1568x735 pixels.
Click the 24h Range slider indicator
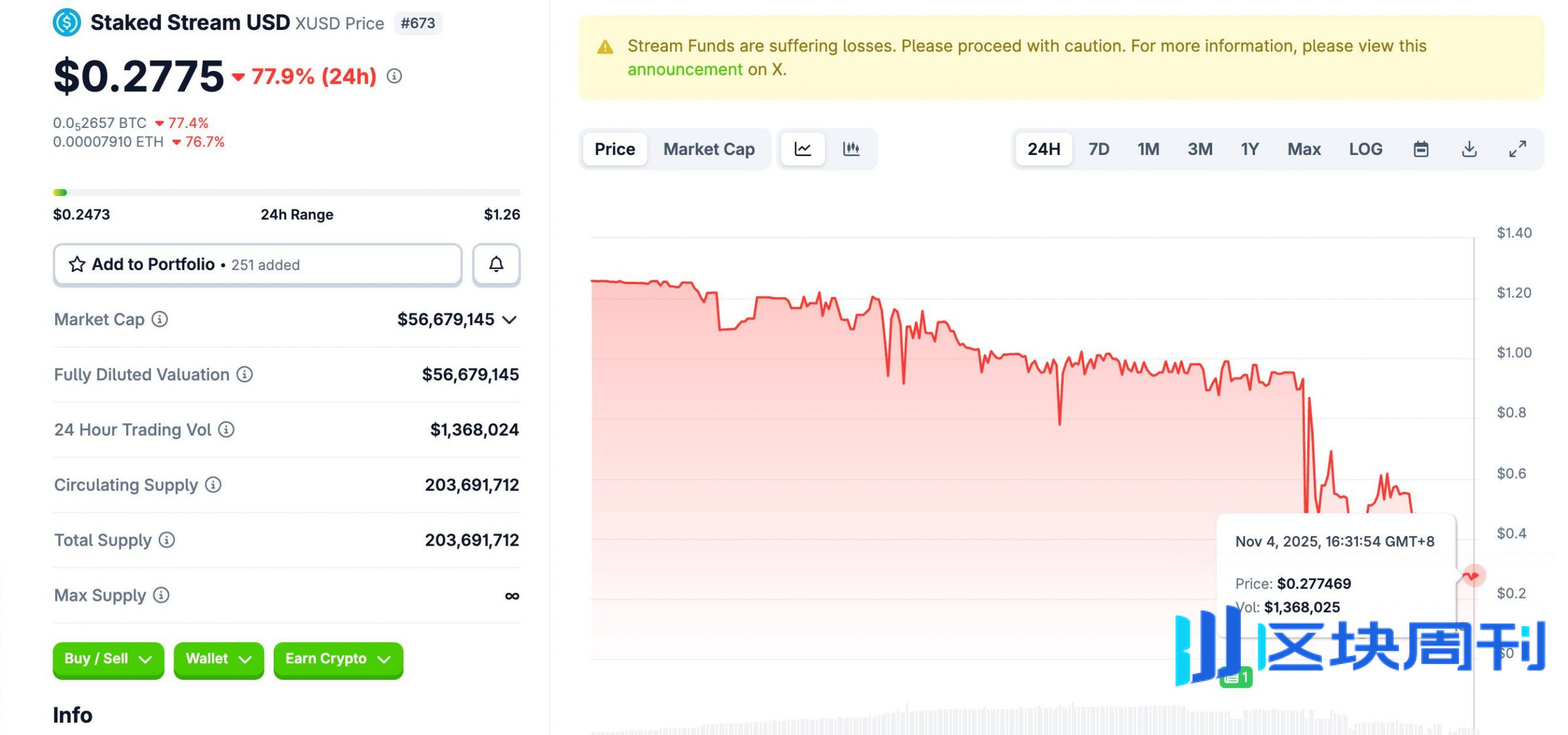61,192
